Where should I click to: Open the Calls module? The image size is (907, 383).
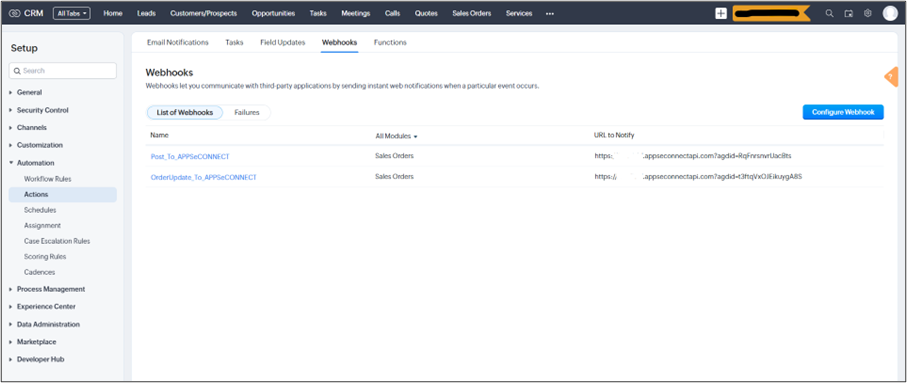[x=393, y=13]
